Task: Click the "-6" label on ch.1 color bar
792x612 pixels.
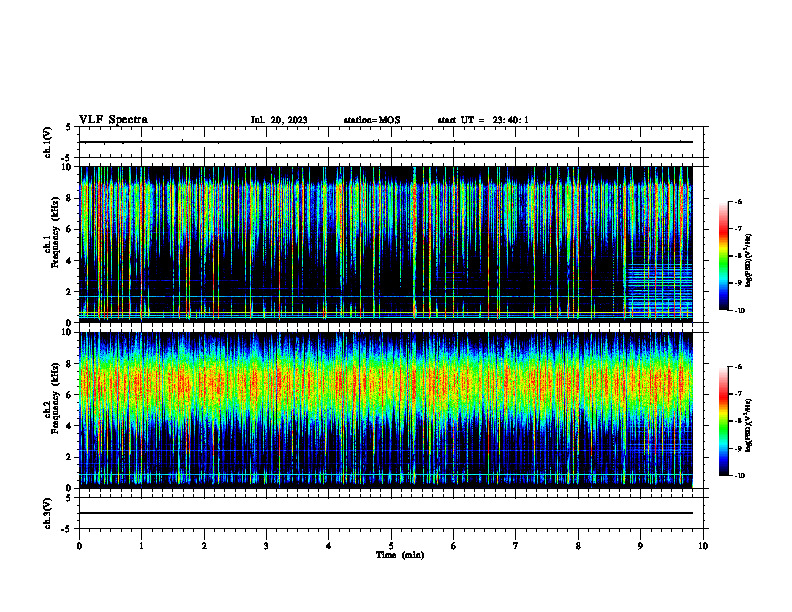Action: click(738, 201)
